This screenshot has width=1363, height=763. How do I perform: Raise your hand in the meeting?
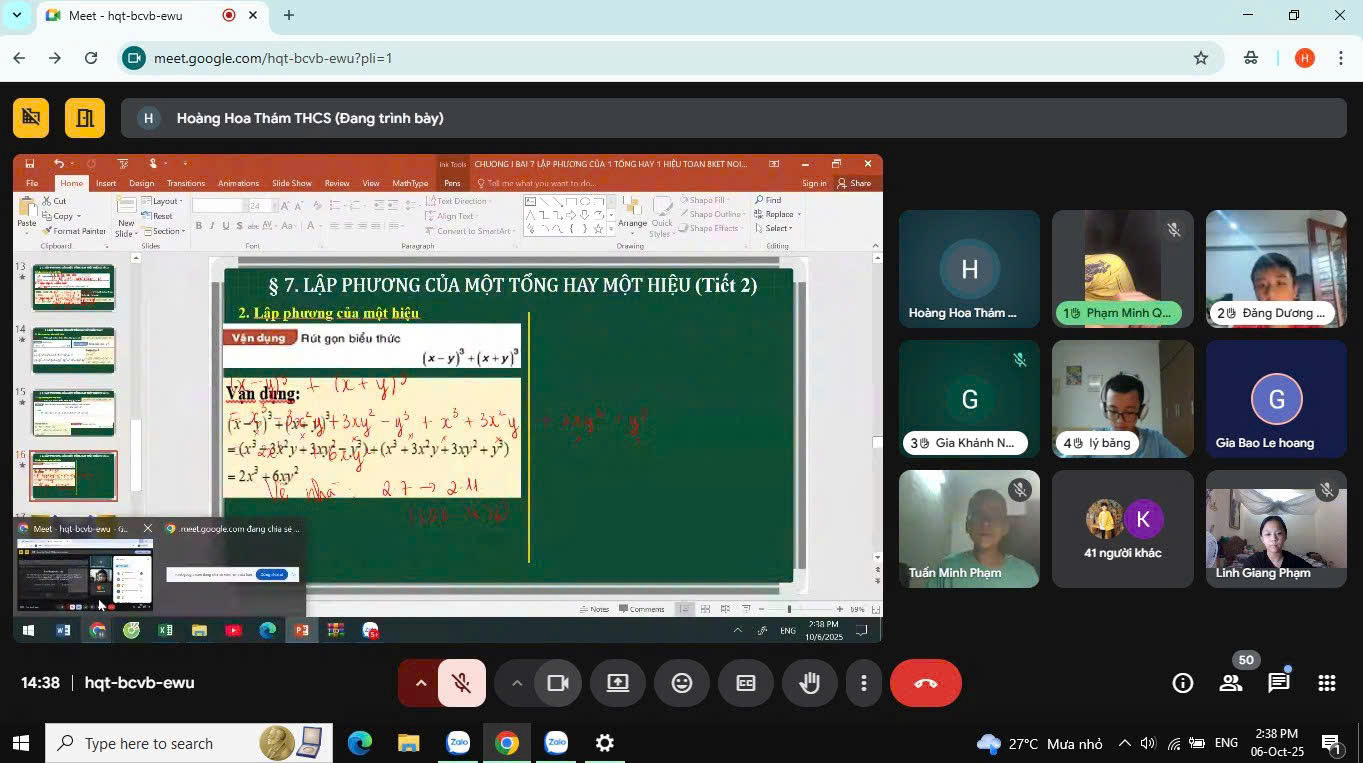[810, 683]
